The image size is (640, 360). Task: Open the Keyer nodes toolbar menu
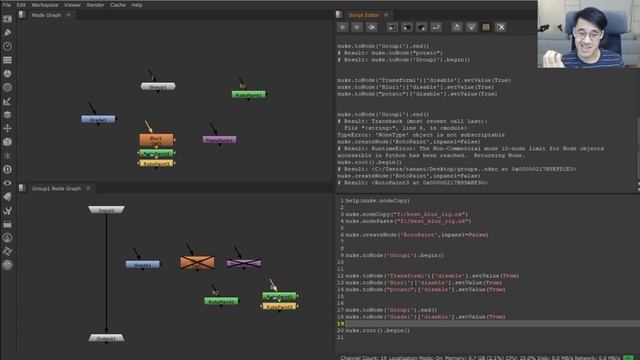[7, 101]
